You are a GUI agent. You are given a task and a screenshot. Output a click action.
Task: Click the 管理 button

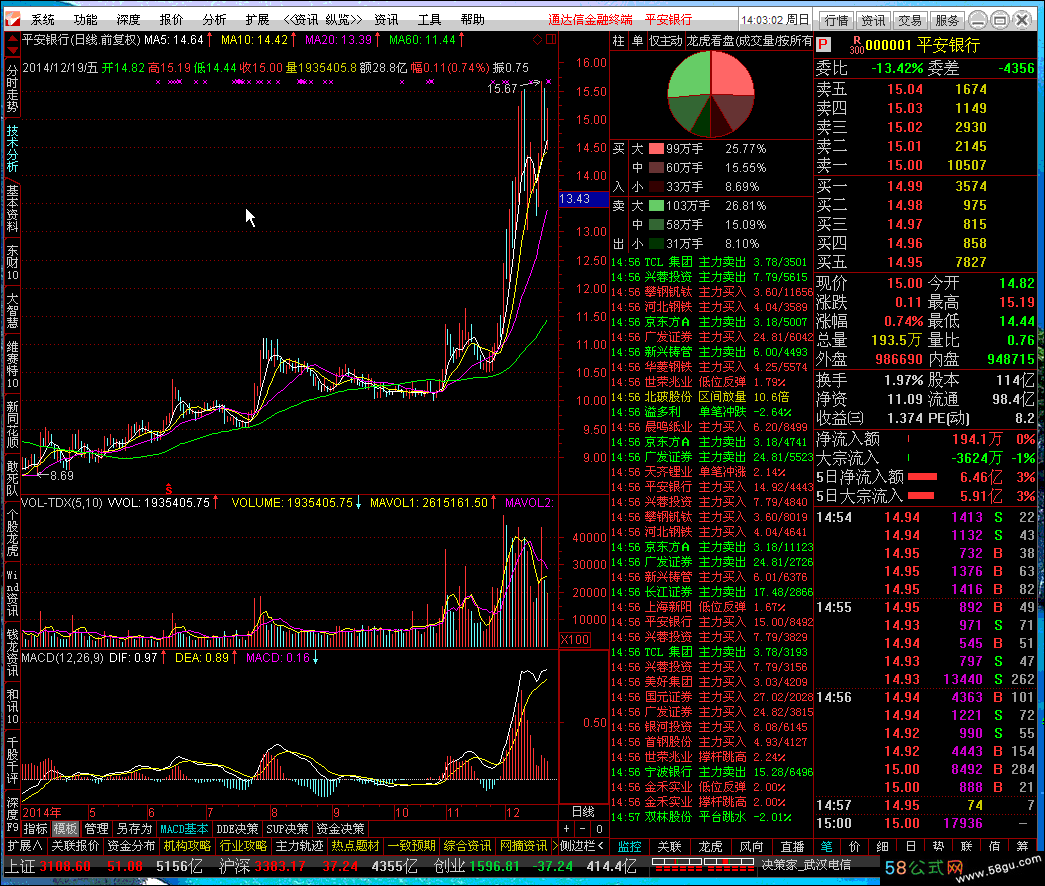tap(96, 829)
